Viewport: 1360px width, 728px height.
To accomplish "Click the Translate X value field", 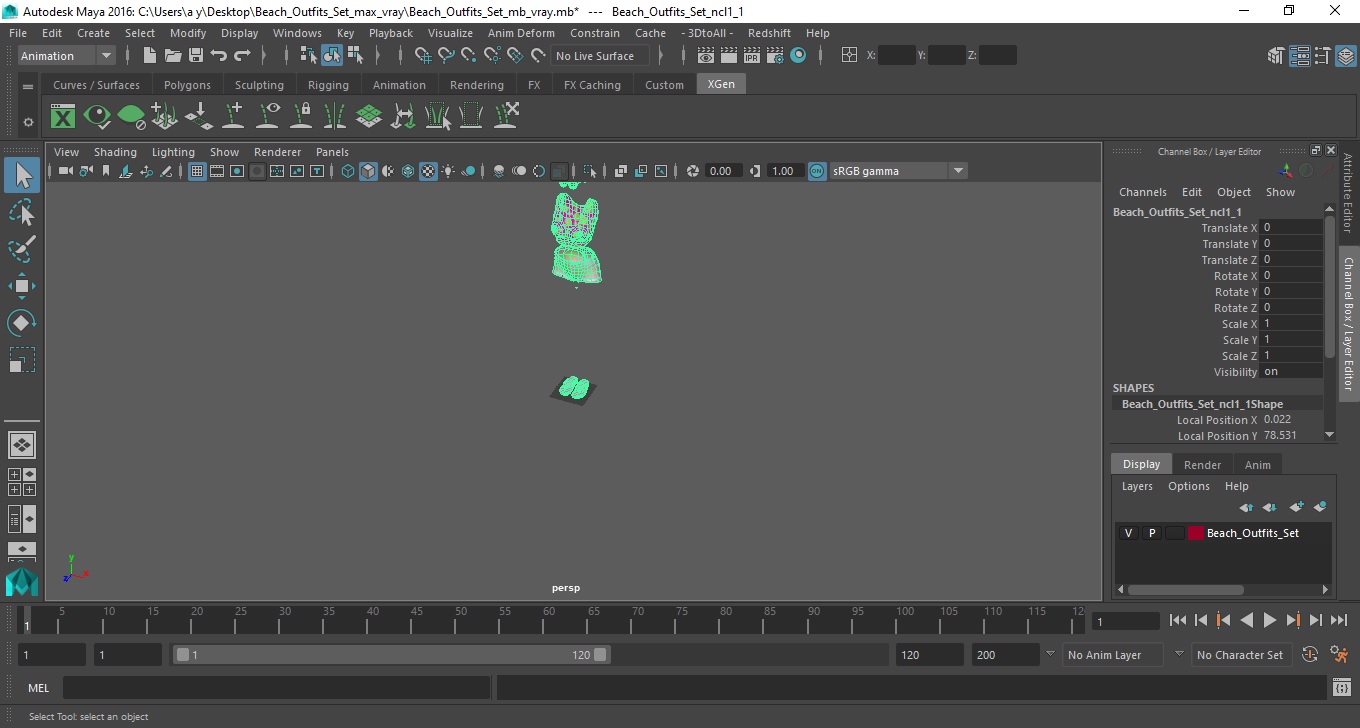I will pyautogui.click(x=1291, y=228).
